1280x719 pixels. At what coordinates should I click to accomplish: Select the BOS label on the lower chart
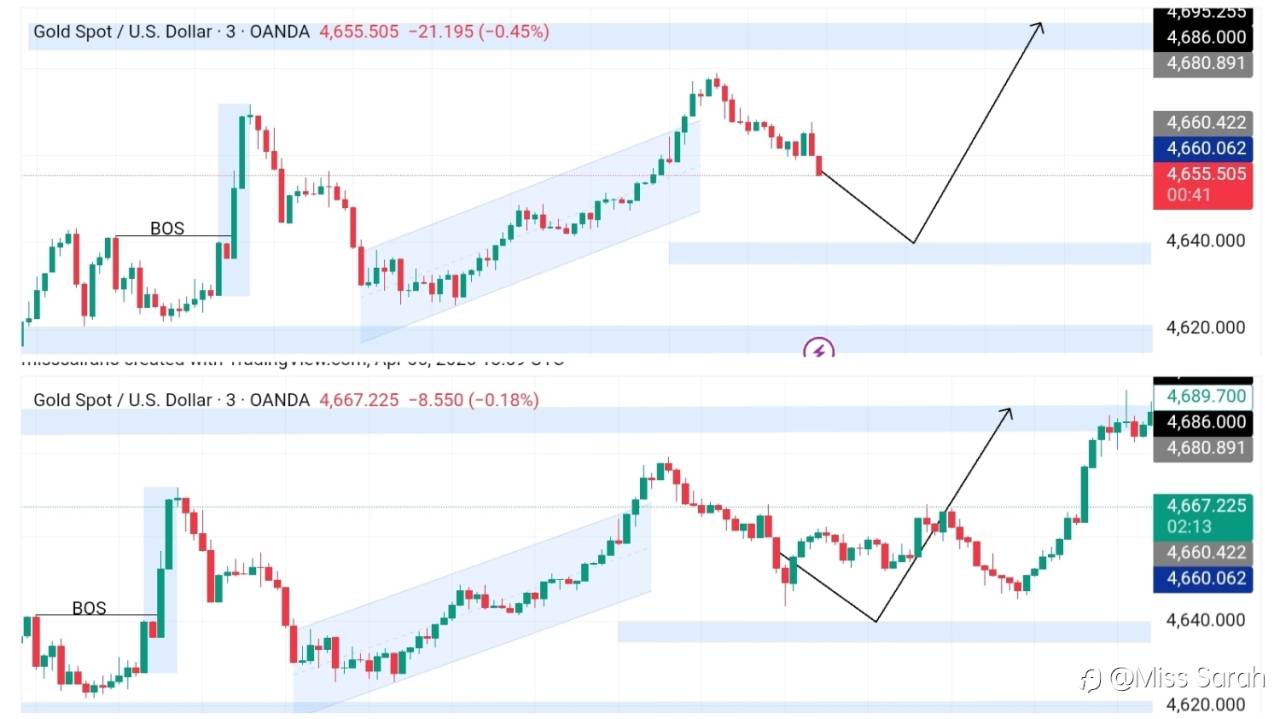[89, 608]
